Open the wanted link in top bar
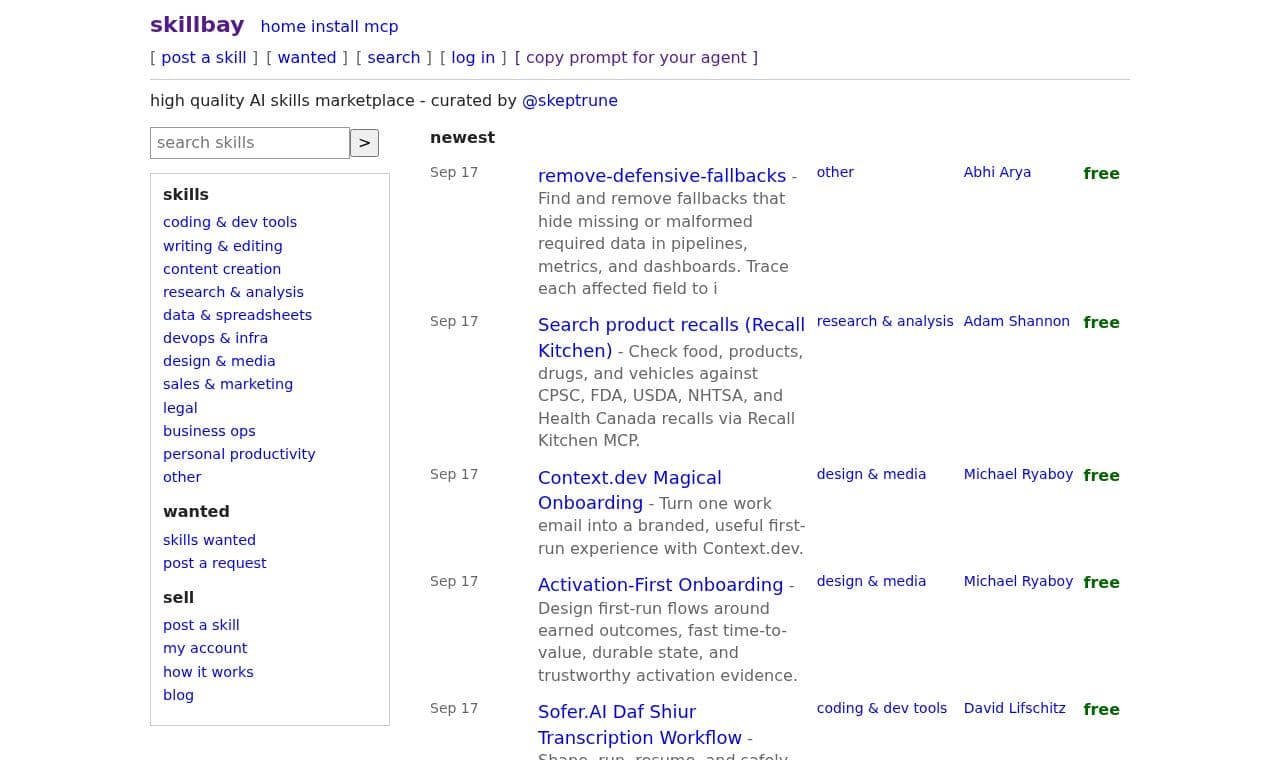This screenshot has width=1280, height=760. [x=307, y=58]
